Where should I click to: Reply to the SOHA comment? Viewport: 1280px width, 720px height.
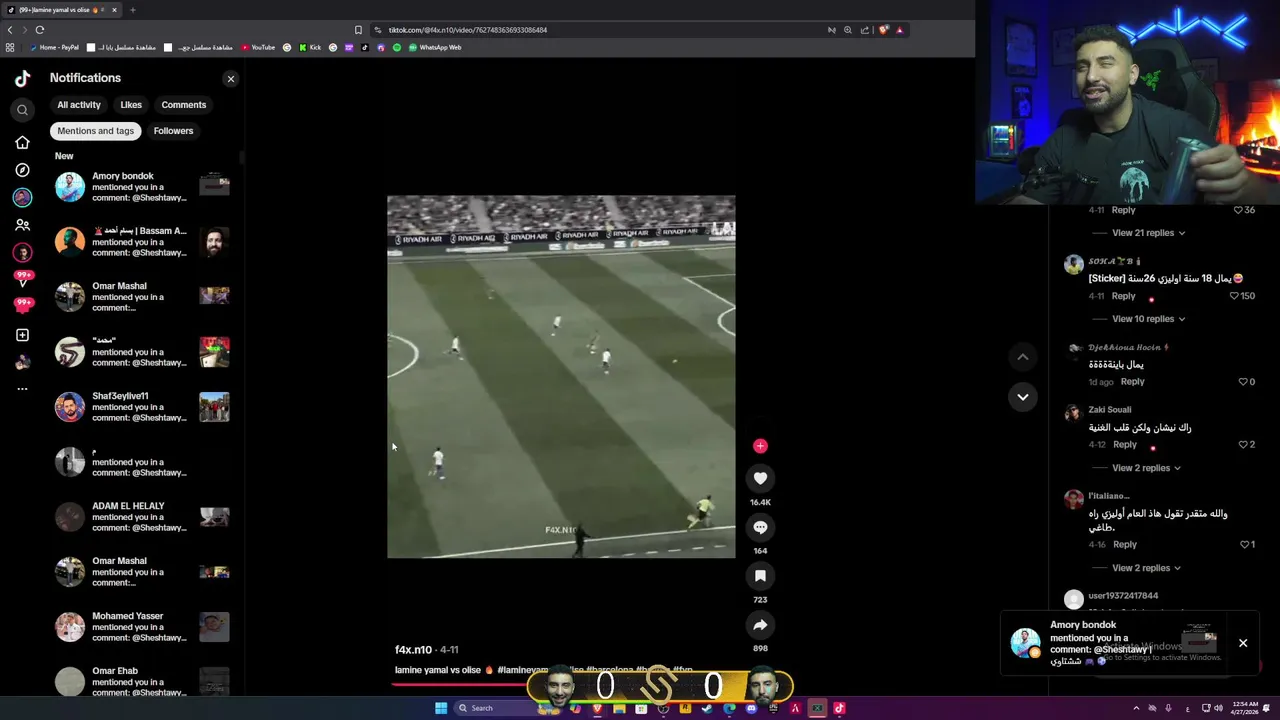pyautogui.click(x=1124, y=296)
